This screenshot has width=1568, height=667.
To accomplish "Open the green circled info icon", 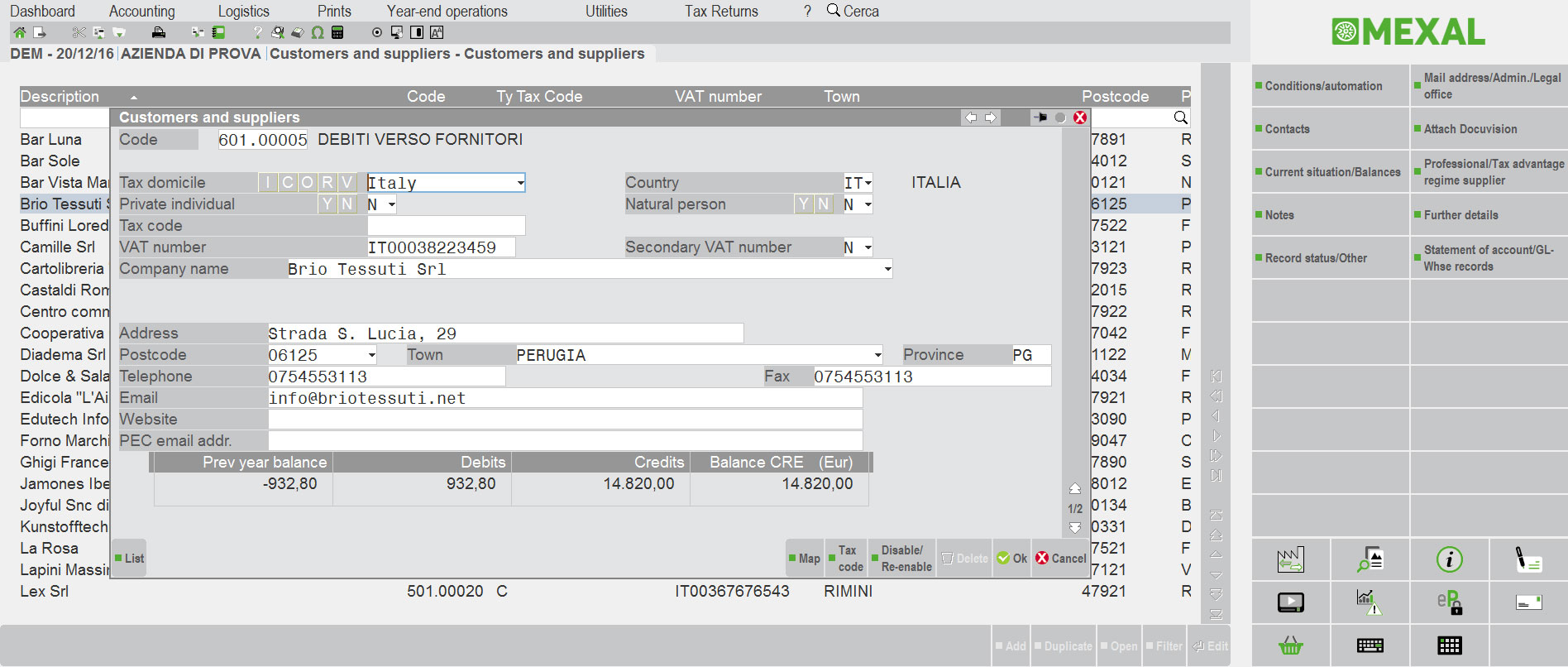I will pyautogui.click(x=1449, y=560).
